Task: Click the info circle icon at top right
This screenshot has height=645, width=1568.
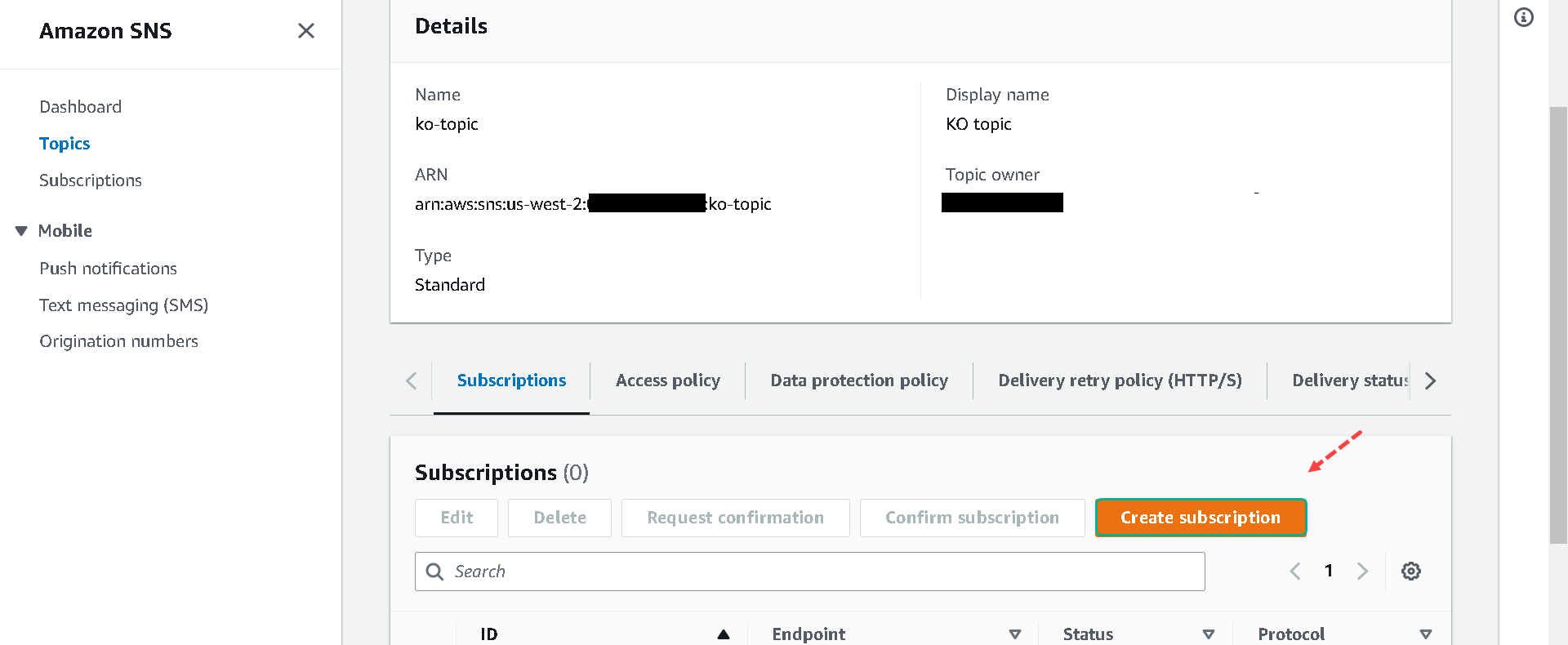Action: click(x=1524, y=17)
